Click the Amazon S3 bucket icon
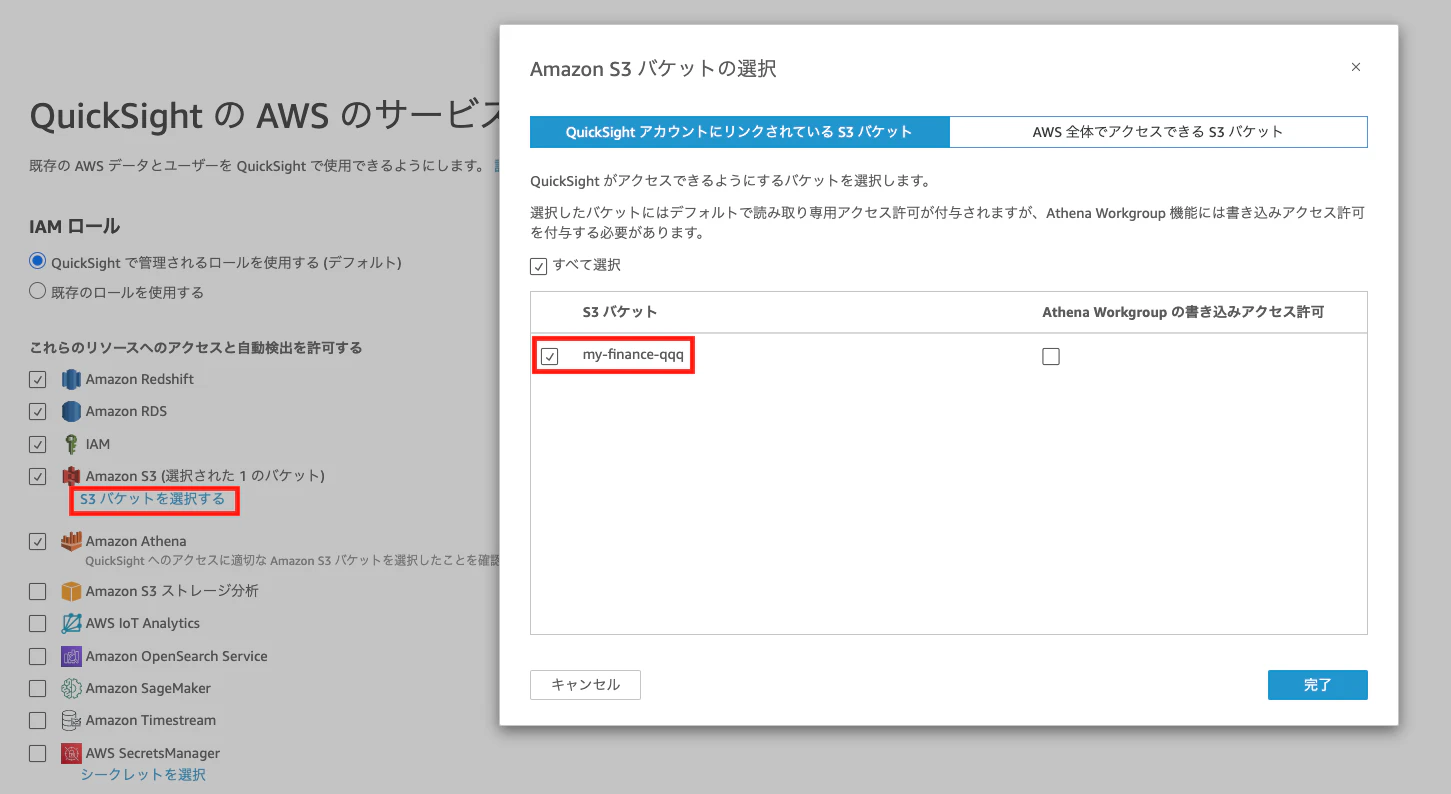The width and height of the screenshot is (1451, 794). click(71, 476)
